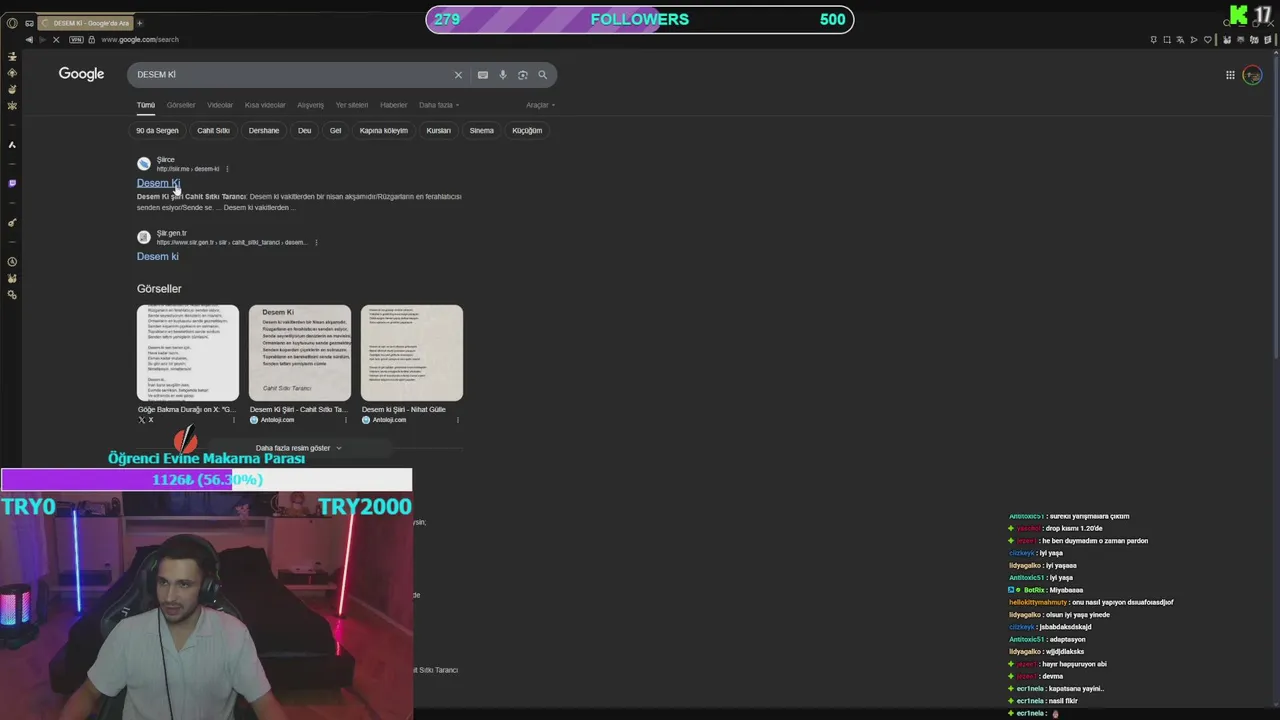The height and width of the screenshot is (720, 1280).
Task: Open the on-screen keyboard in search box
Action: [x=483, y=75]
